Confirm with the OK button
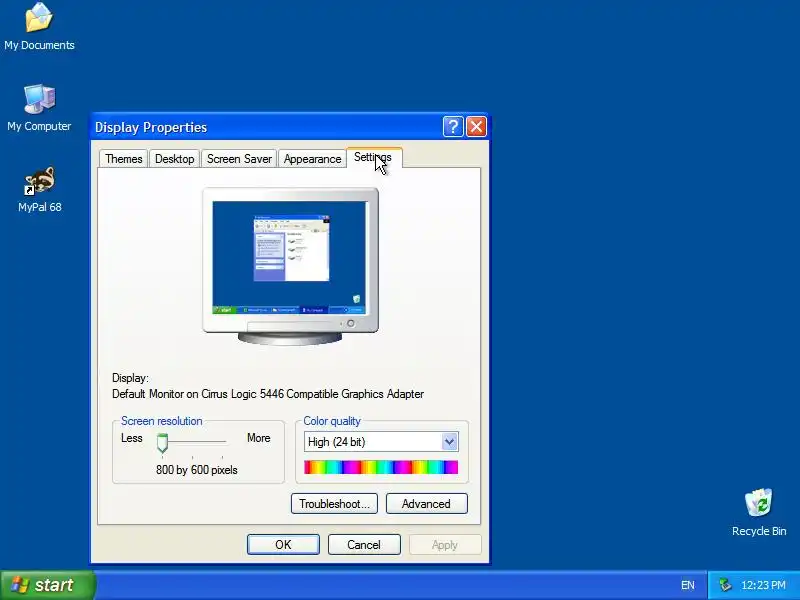800x600 pixels. coord(283,544)
